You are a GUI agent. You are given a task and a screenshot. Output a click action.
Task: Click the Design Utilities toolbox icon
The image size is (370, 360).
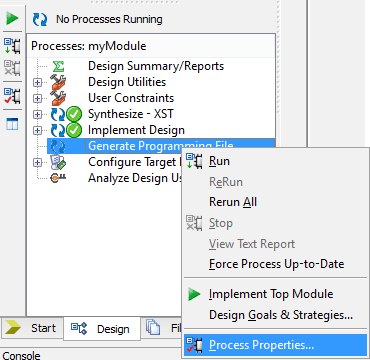click(58, 82)
